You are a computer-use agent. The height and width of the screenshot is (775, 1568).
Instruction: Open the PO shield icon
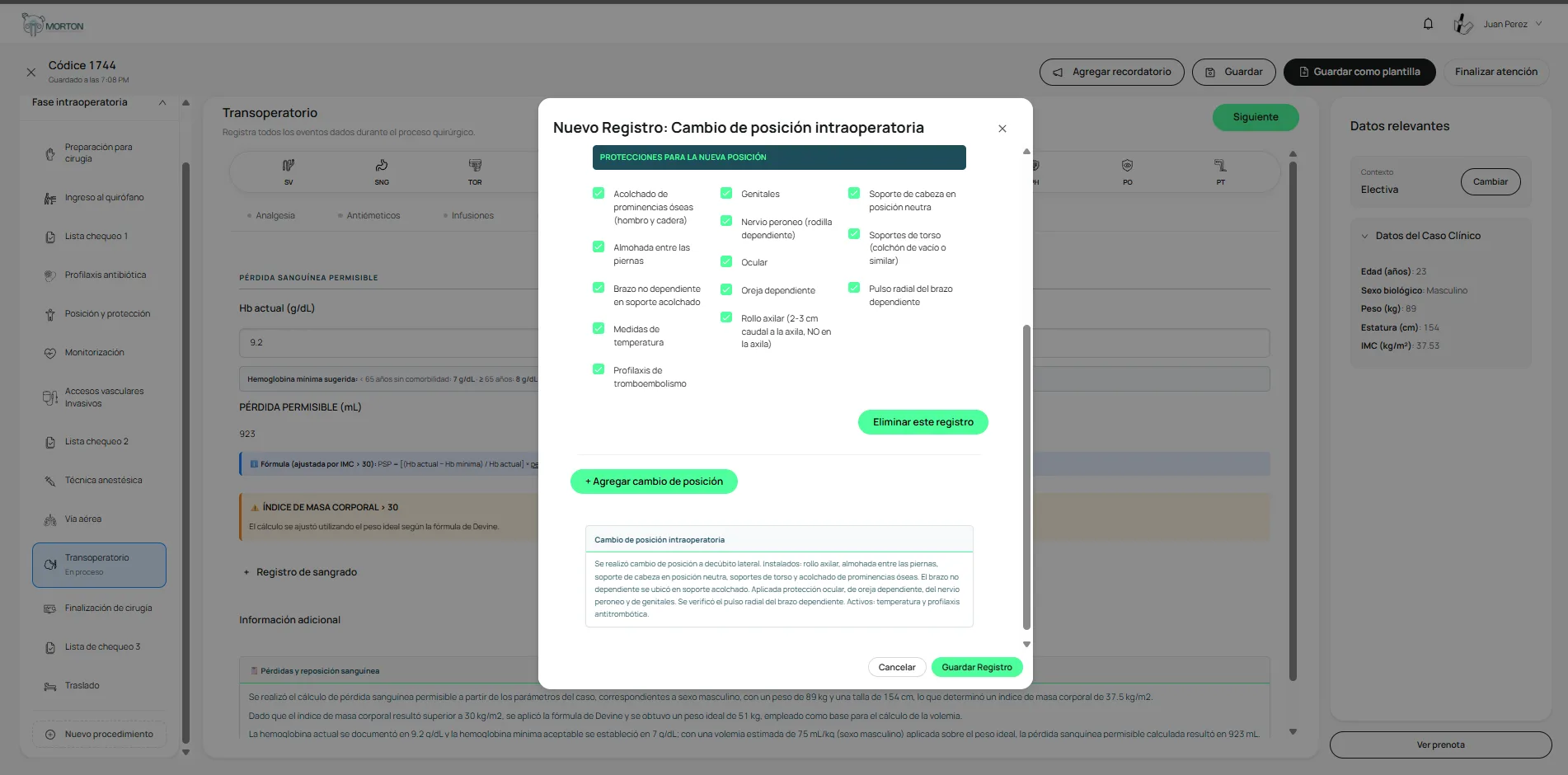point(1127,166)
